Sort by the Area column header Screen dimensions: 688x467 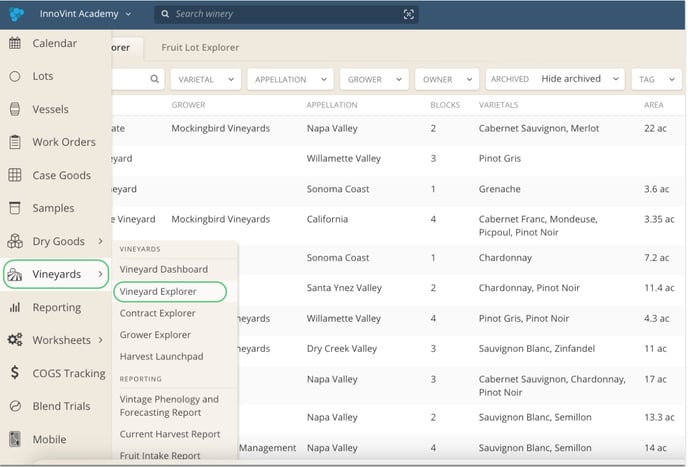[x=654, y=105]
